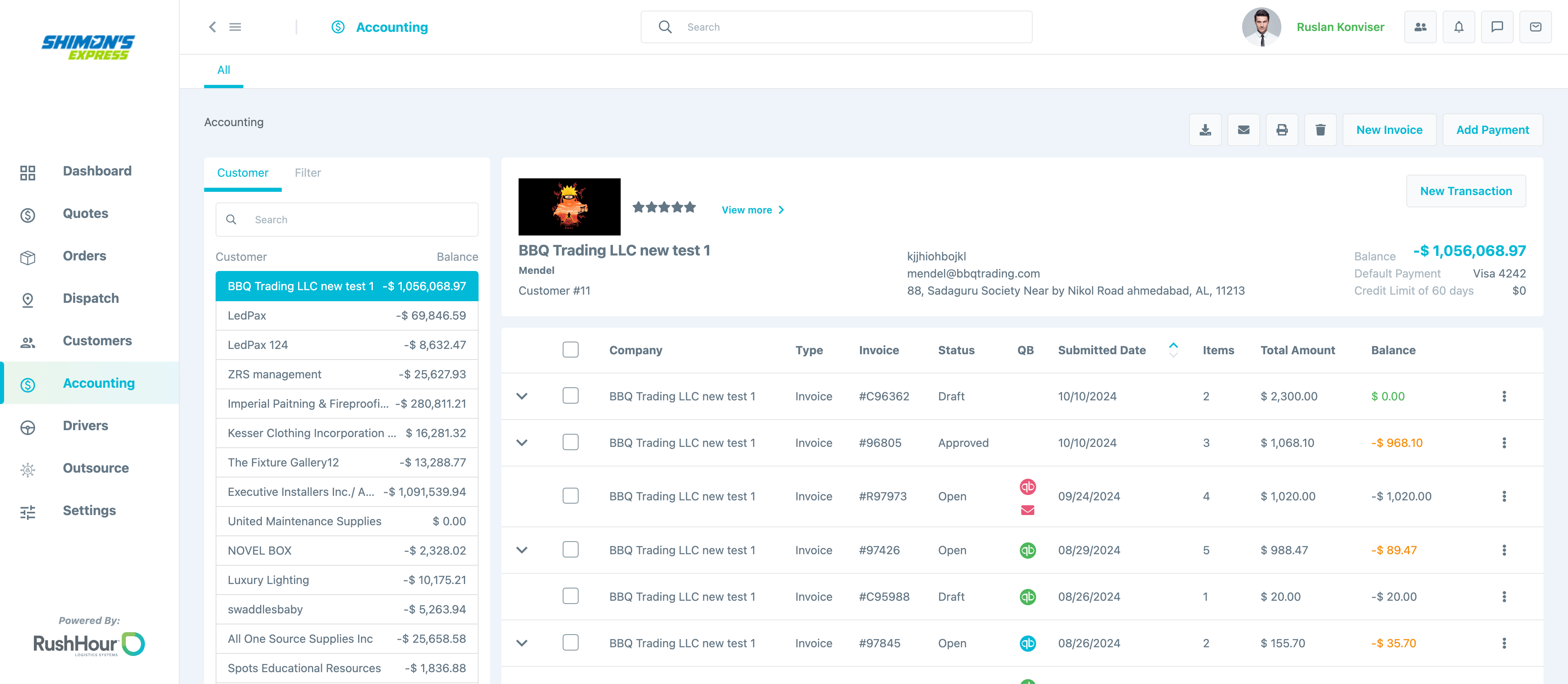Click the email icon in the toolbar

[1243, 130]
